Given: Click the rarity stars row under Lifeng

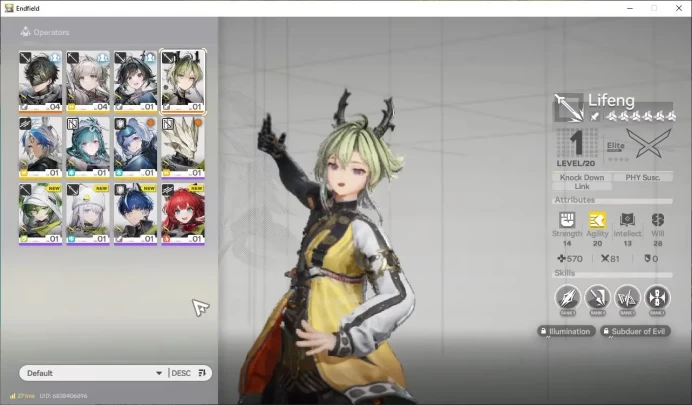Looking at the screenshot, I should (x=641, y=116).
